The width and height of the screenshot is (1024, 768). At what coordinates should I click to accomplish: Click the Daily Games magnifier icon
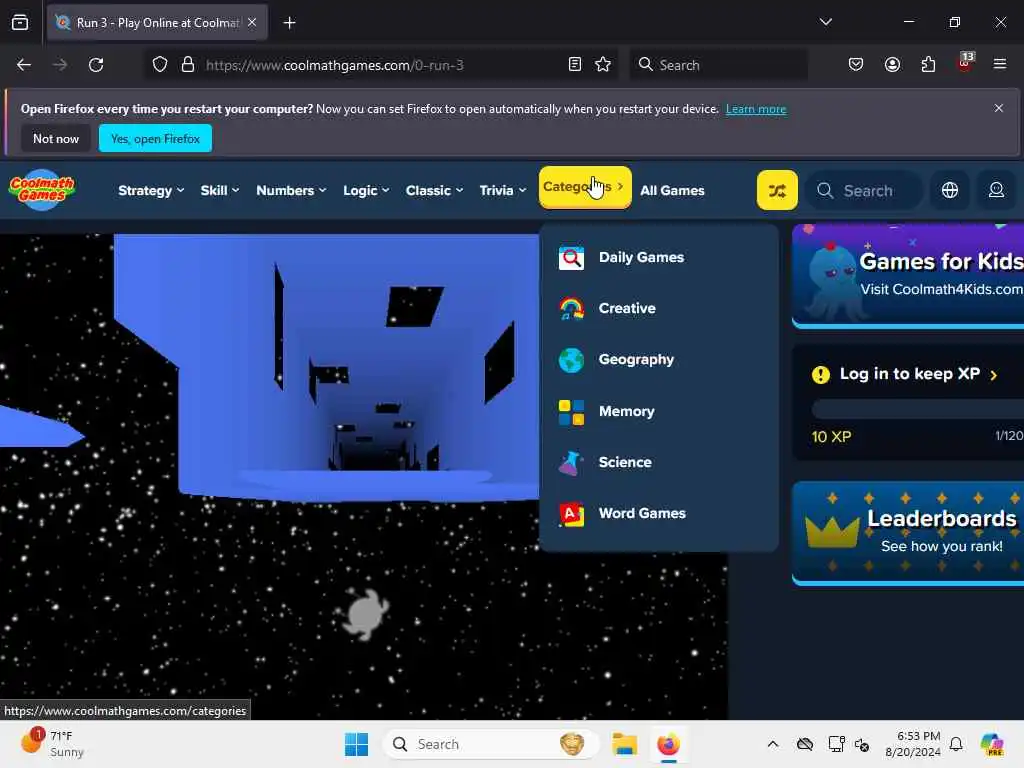click(571, 258)
